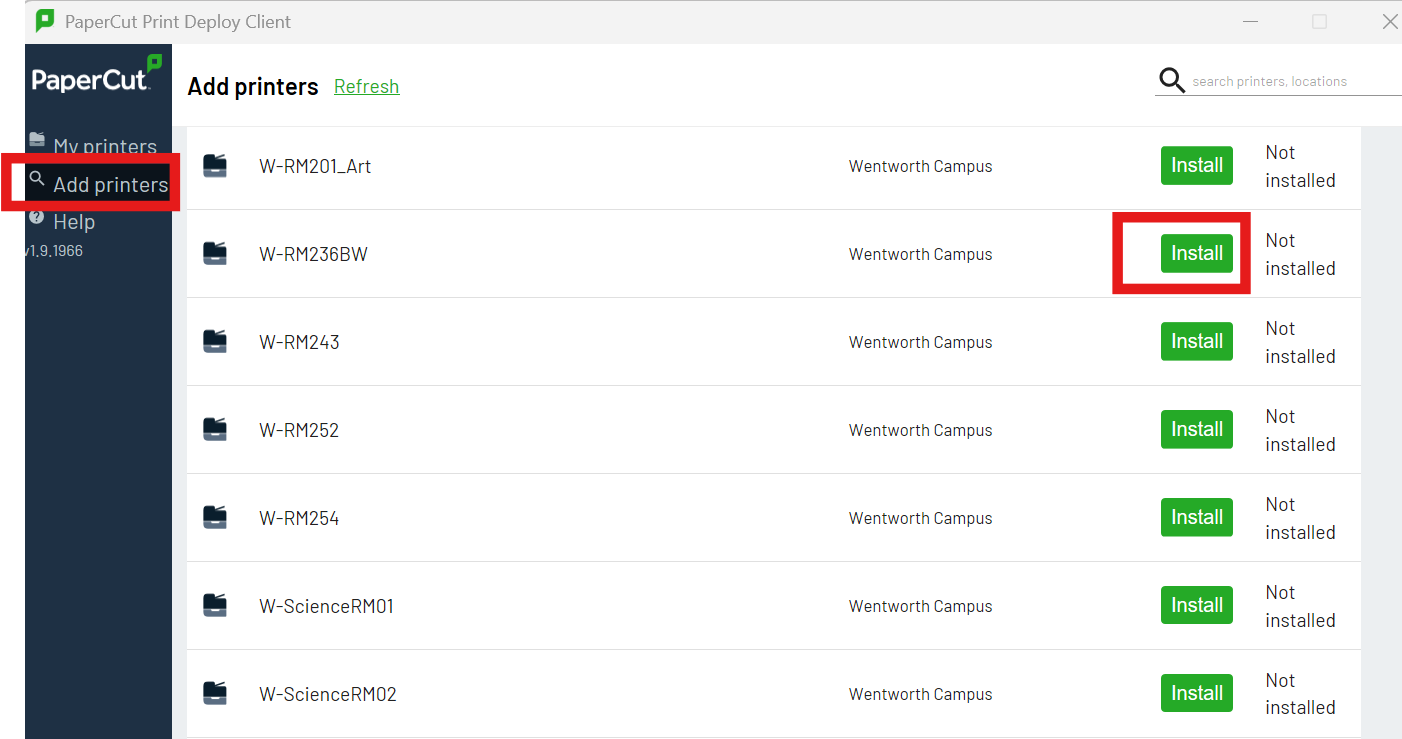Click Not installed status for W-RM254
This screenshot has height=739, width=1402.
point(1300,518)
